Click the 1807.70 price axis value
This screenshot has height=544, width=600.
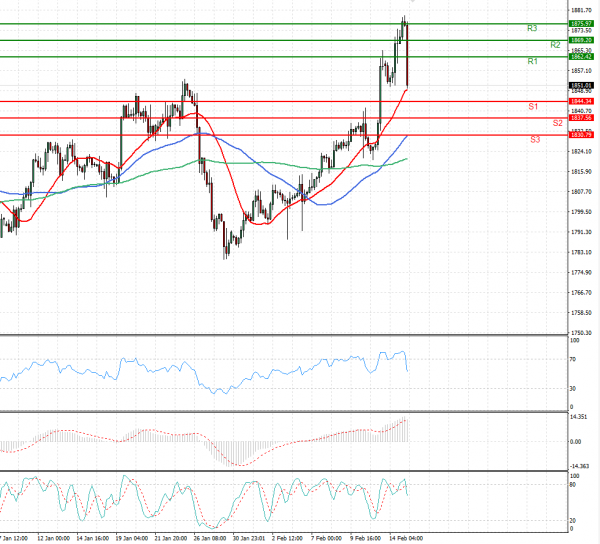(x=581, y=192)
